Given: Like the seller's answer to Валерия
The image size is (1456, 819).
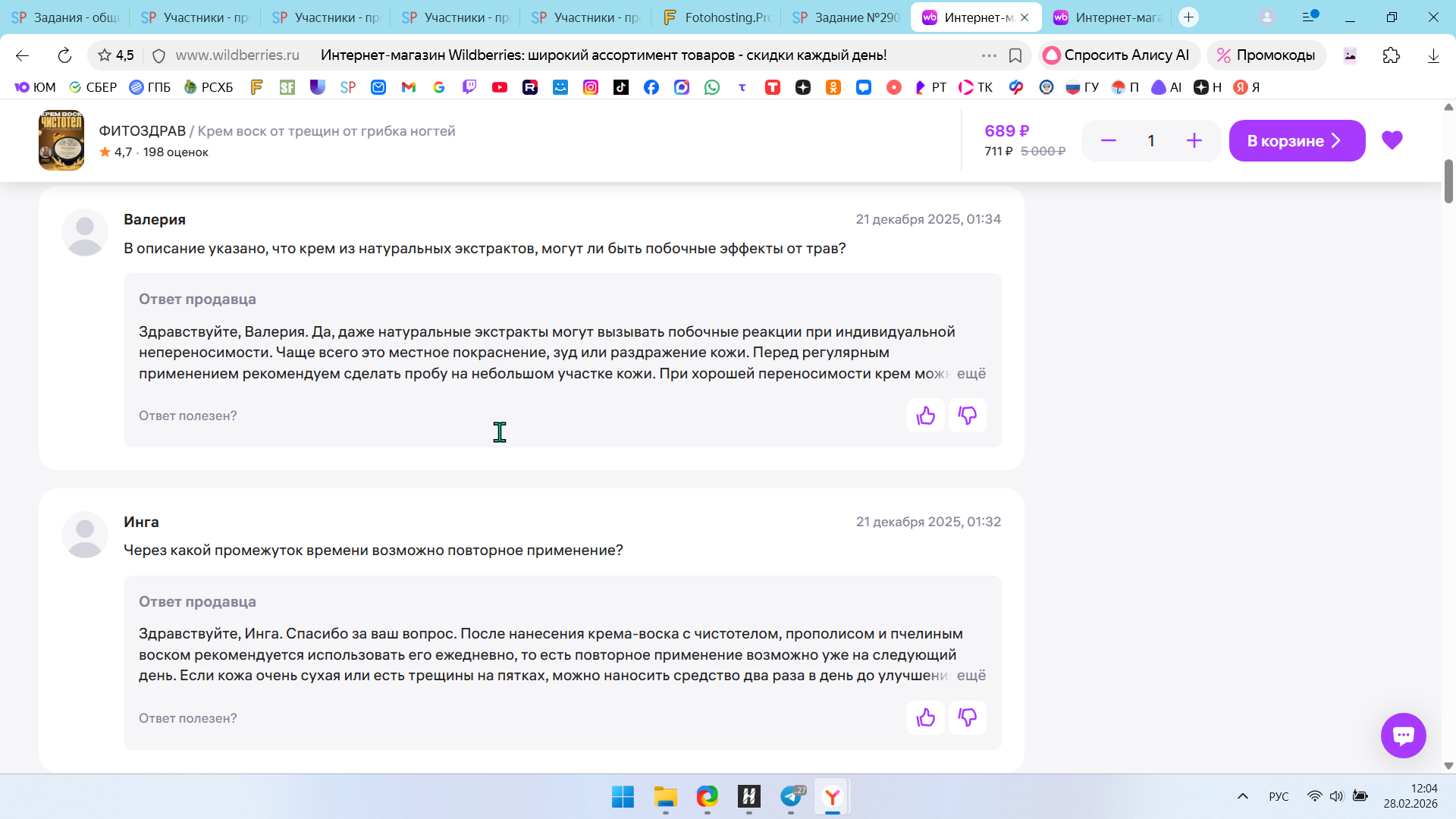Looking at the screenshot, I should click(x=925, y=416).
